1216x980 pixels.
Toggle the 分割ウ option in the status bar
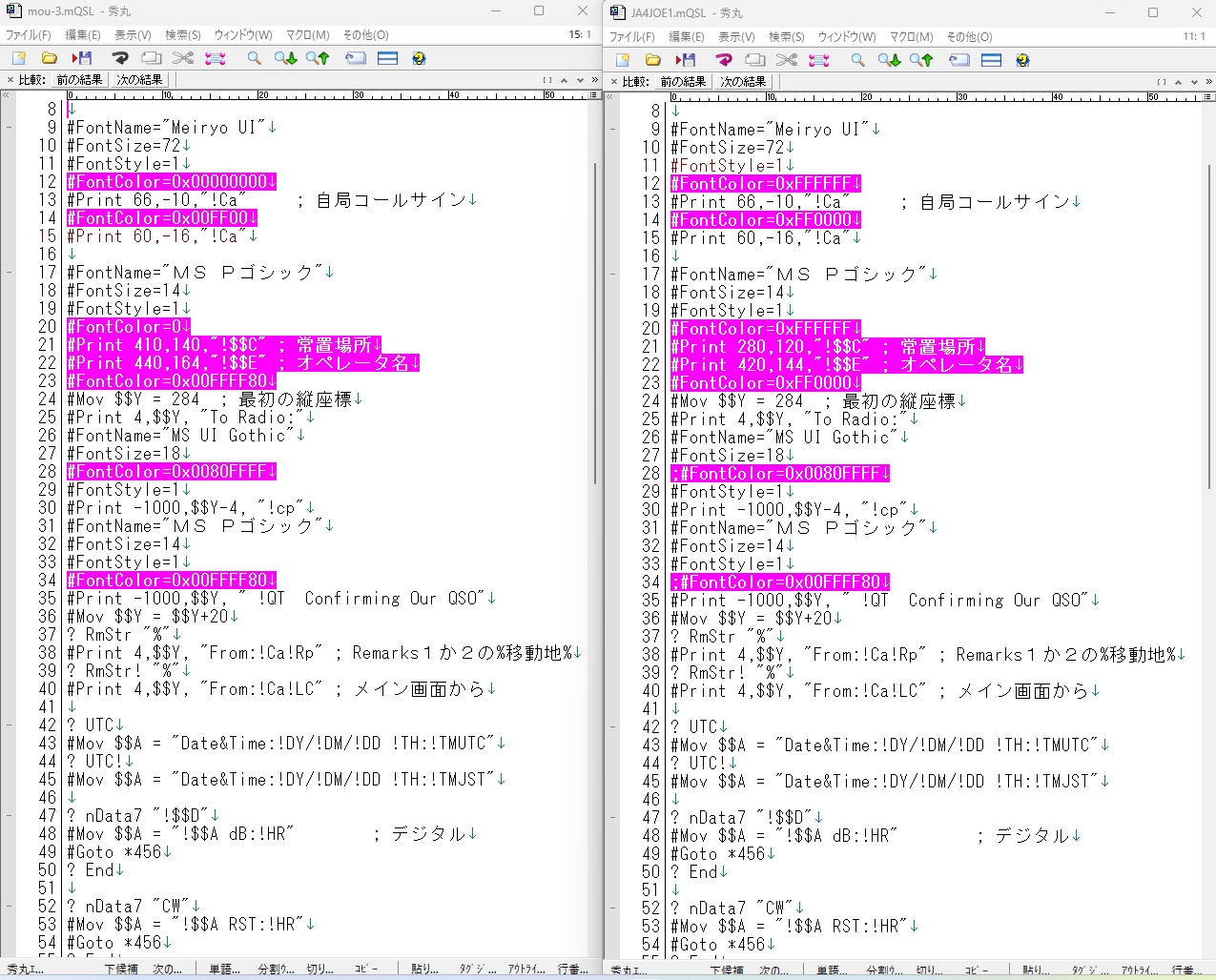click(277, 969)
